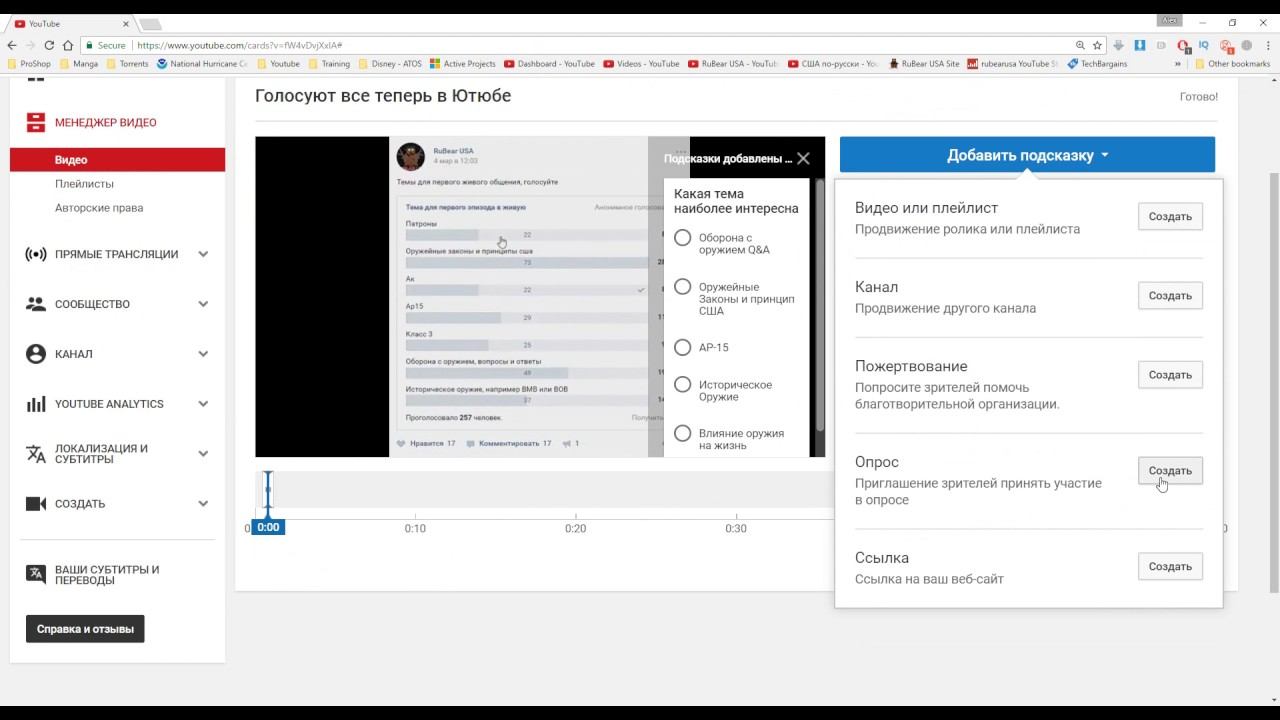Screen dimensions: 1280x720
Task: Create Опрос poll card
Action: pyautogui.click(x=1170, y=470)
